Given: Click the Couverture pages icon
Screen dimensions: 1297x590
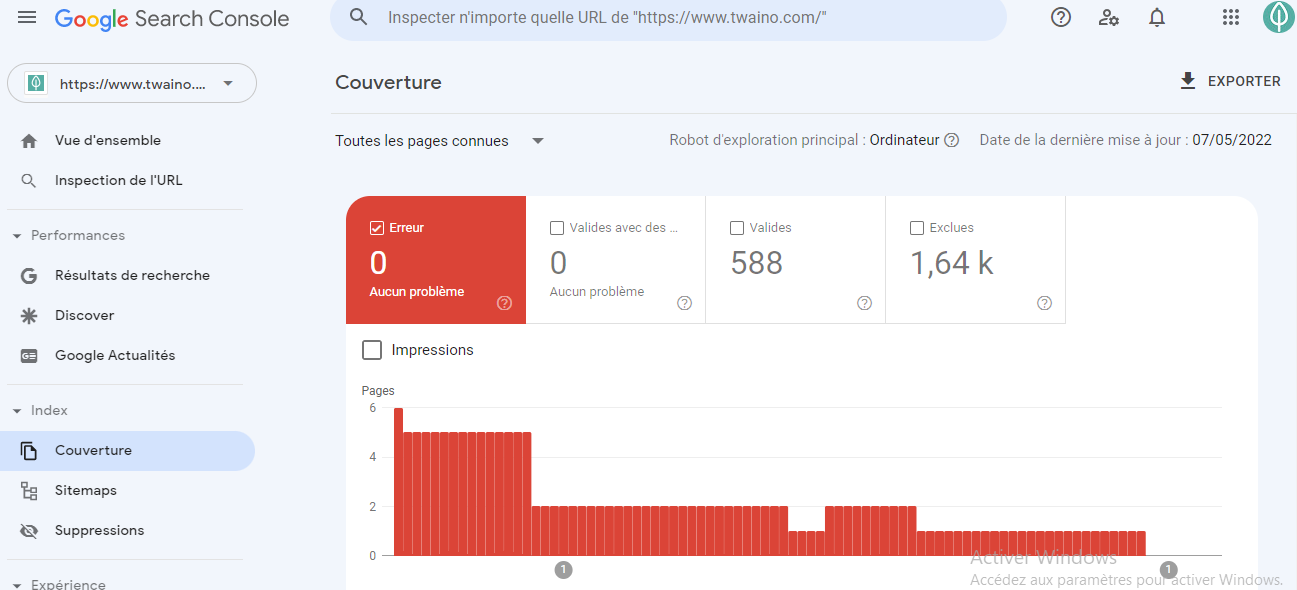Looking at the screenshot, I should pyautogui.click(x=29, y=451).
